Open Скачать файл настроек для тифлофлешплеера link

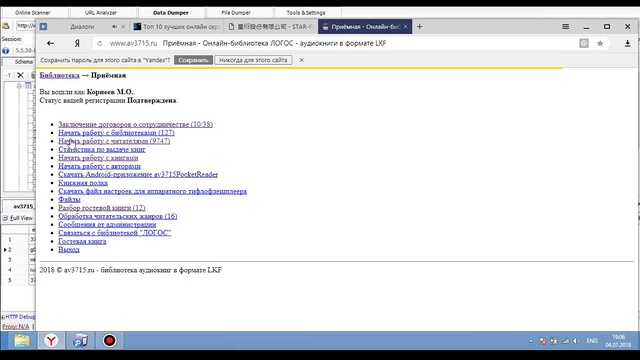point(153,191)
